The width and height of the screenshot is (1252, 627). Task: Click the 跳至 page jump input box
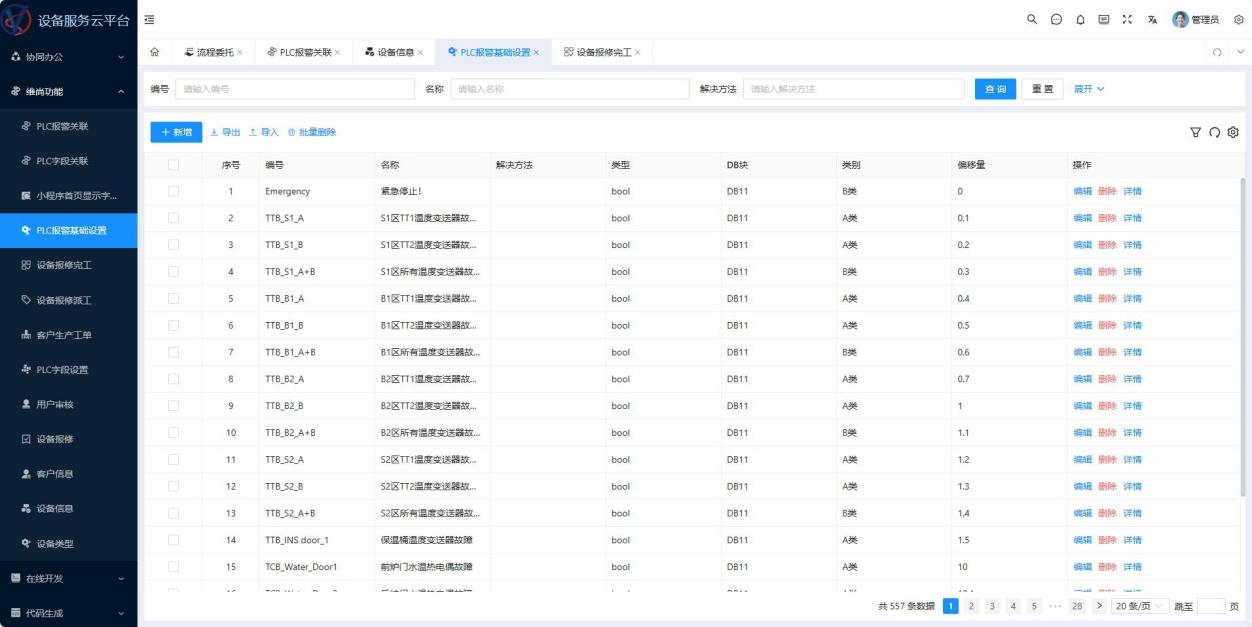[x=1211, y=606]
